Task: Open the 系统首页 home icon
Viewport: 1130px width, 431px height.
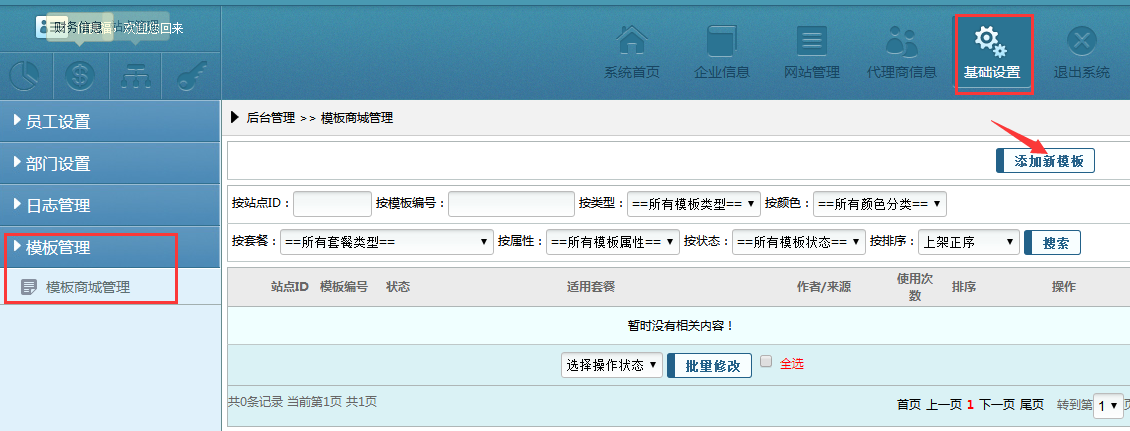Action: pos(631,42)
